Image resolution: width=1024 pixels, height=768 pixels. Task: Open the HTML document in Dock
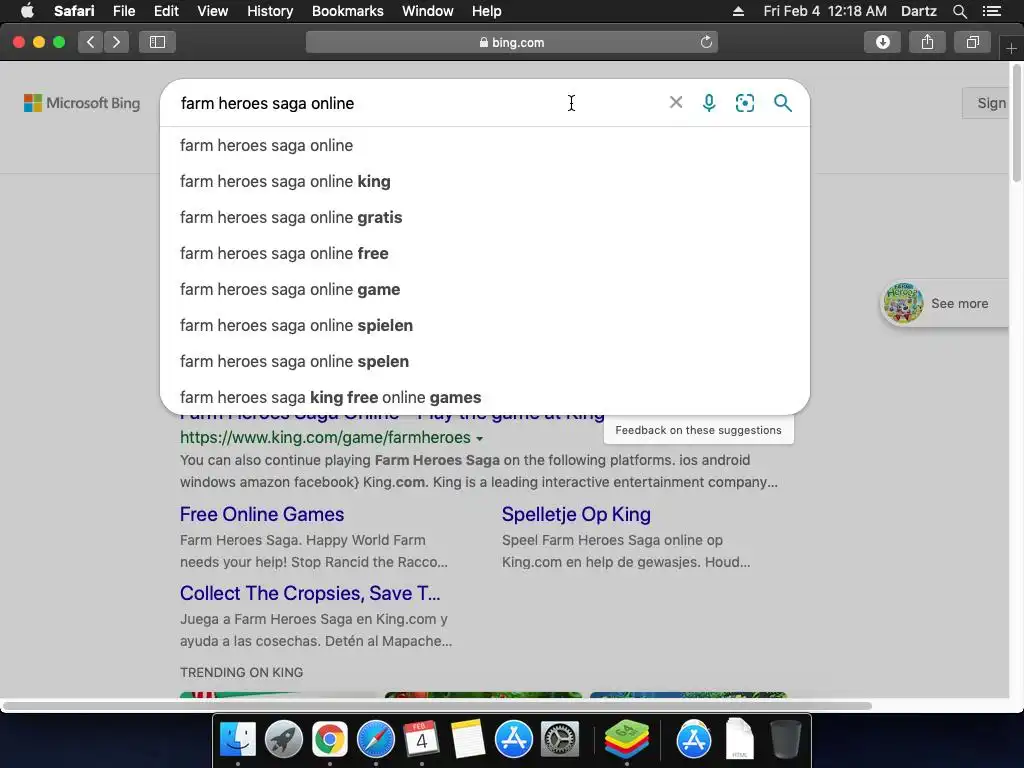(740, 739)
